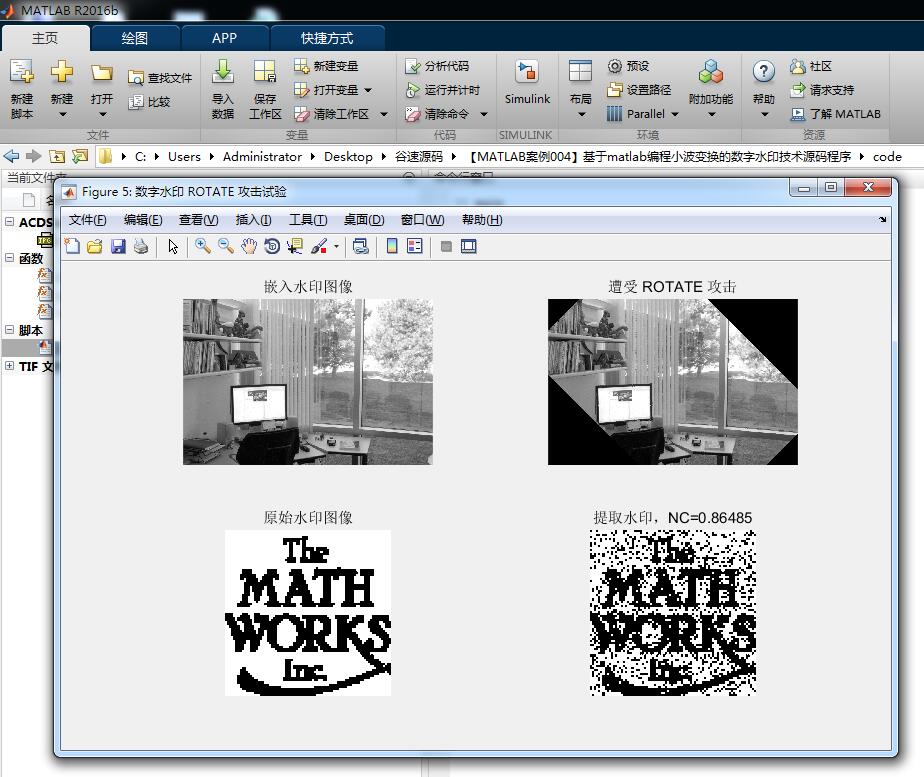Screen dimensions: 924x777
Task: Open the 插入(I) menu in Figure 5
Action: click(x=253, y=220)
